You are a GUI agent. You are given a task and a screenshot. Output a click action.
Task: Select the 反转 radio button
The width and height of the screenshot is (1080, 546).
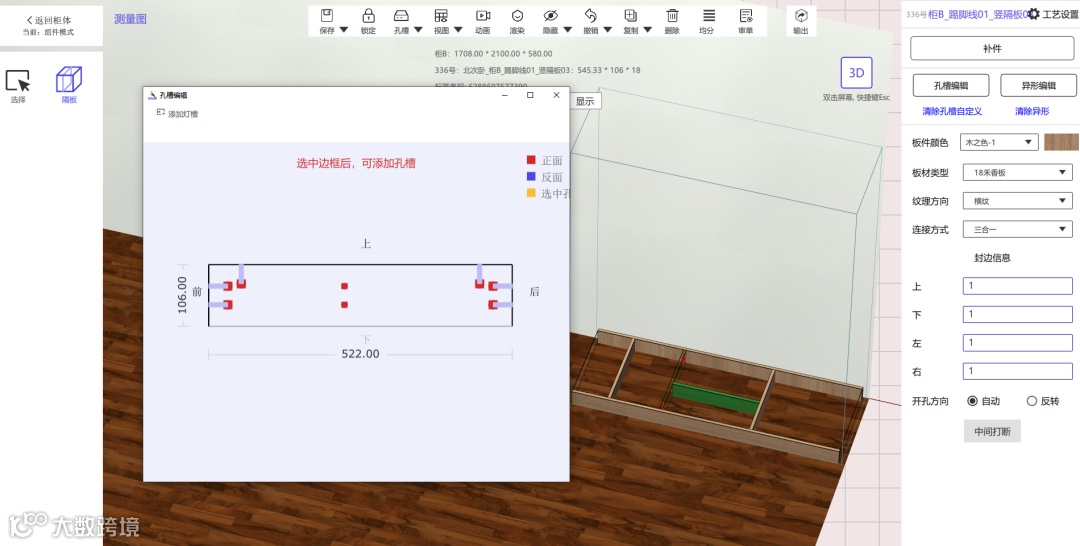click(1032, 401)
